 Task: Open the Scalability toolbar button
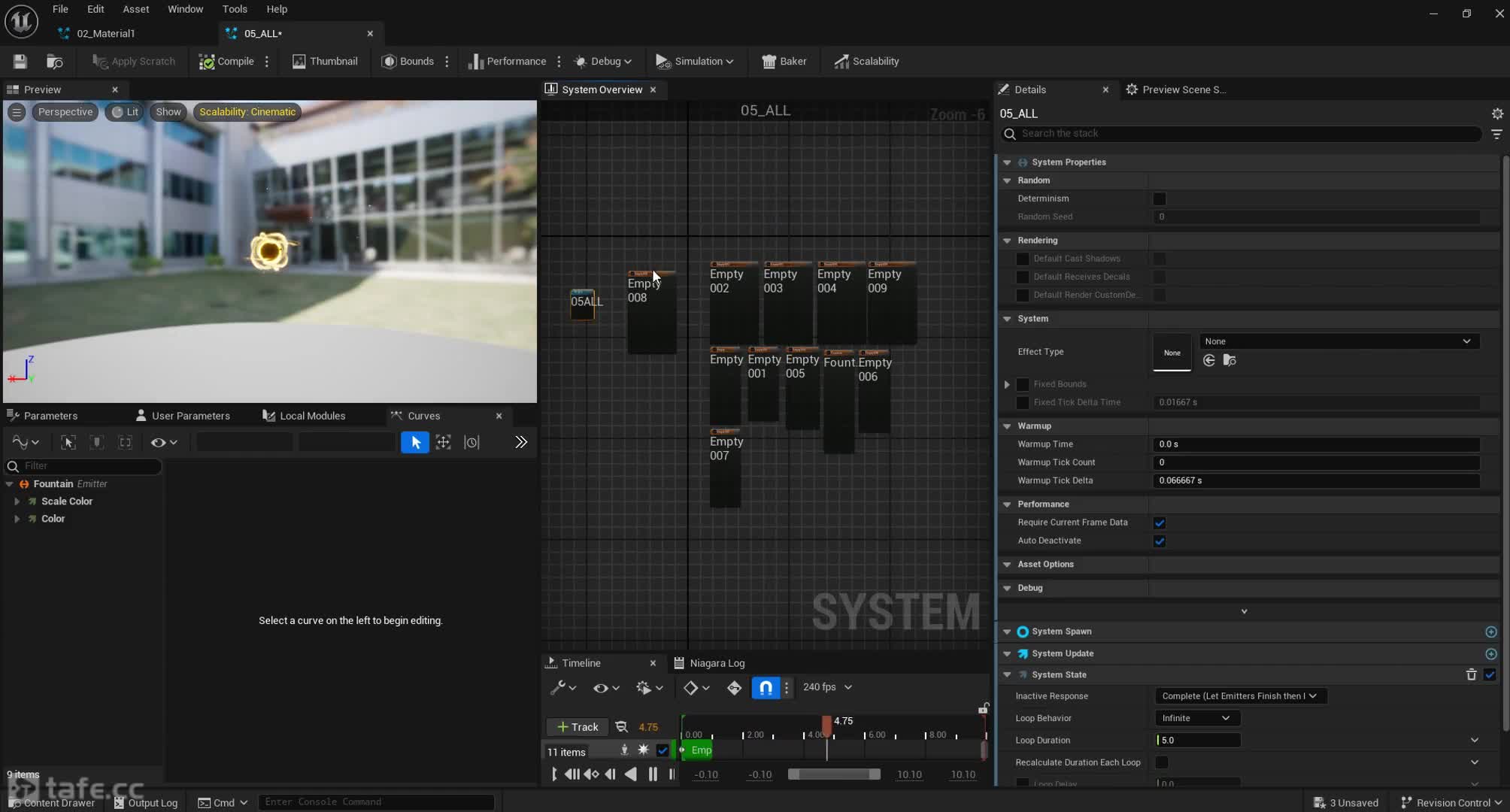pyautogui.click(x=866, y=62)
